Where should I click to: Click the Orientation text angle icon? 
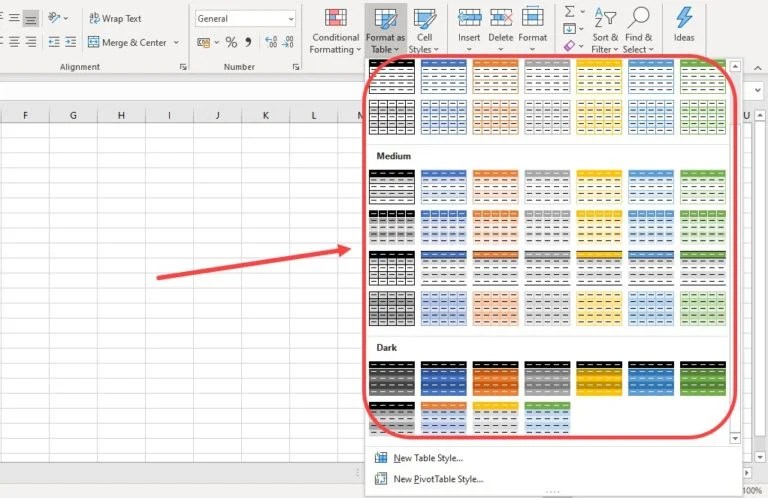(54, 18)
